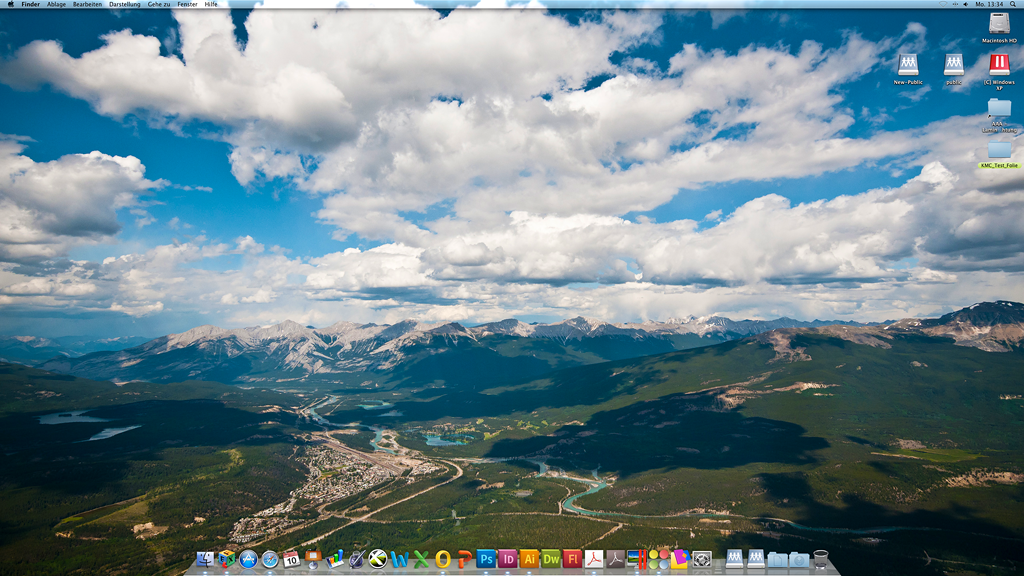Open the gear preferences icon in Dock
This screenshot has height=576, width=1024.
click(x=701, y=559)
